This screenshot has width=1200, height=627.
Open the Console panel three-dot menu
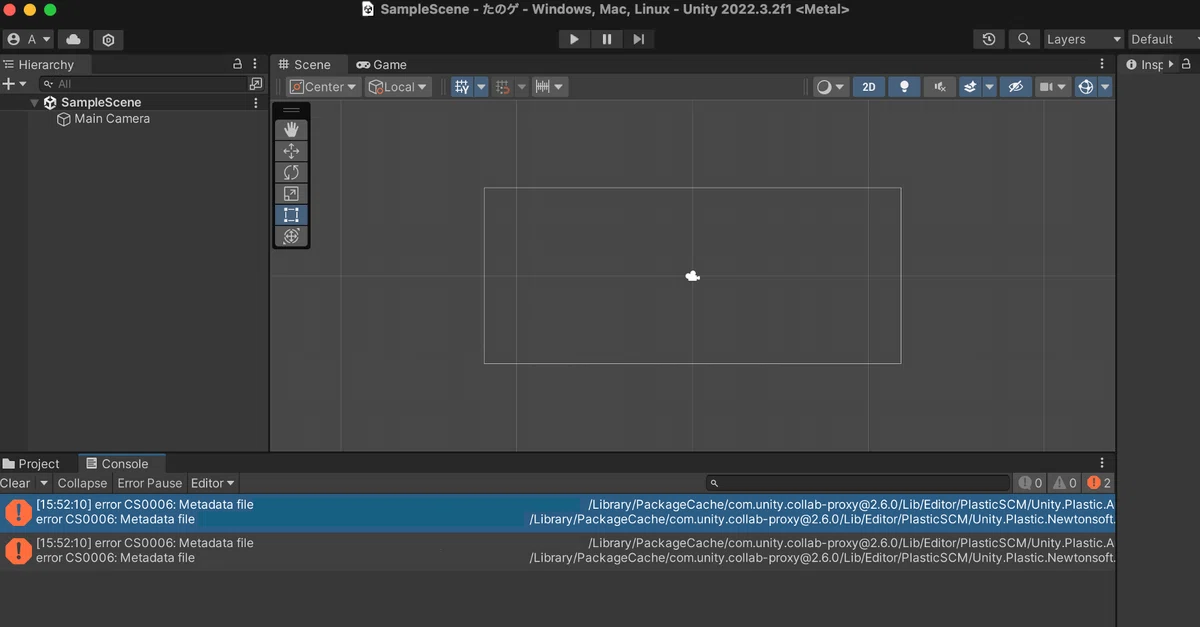point(1102,463)
